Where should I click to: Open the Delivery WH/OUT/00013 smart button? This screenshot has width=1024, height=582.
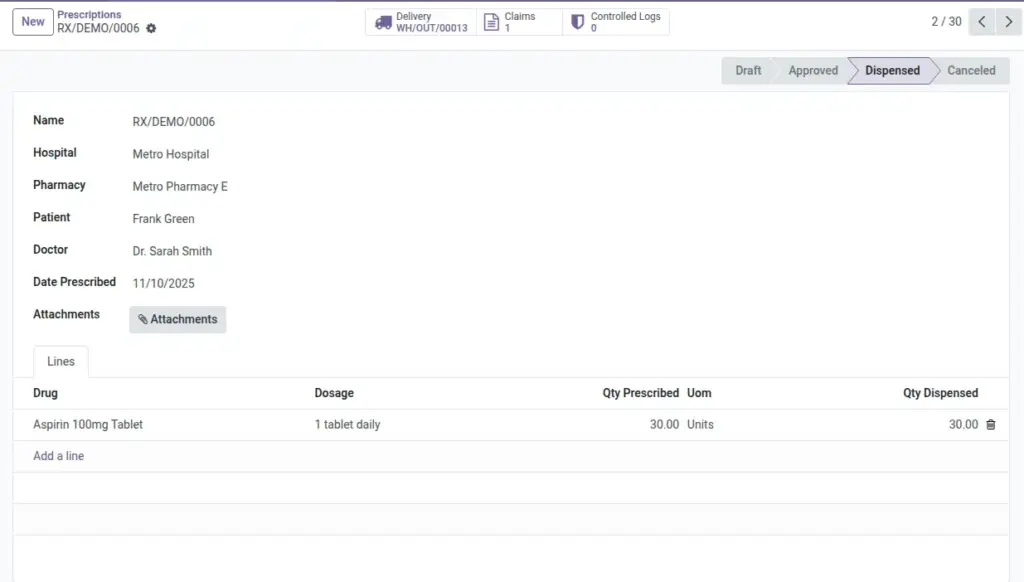pos(421,22)
